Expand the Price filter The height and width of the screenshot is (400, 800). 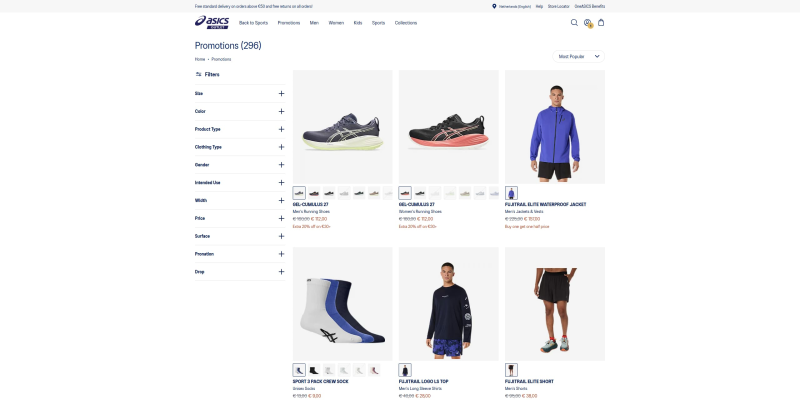point(240,218)
